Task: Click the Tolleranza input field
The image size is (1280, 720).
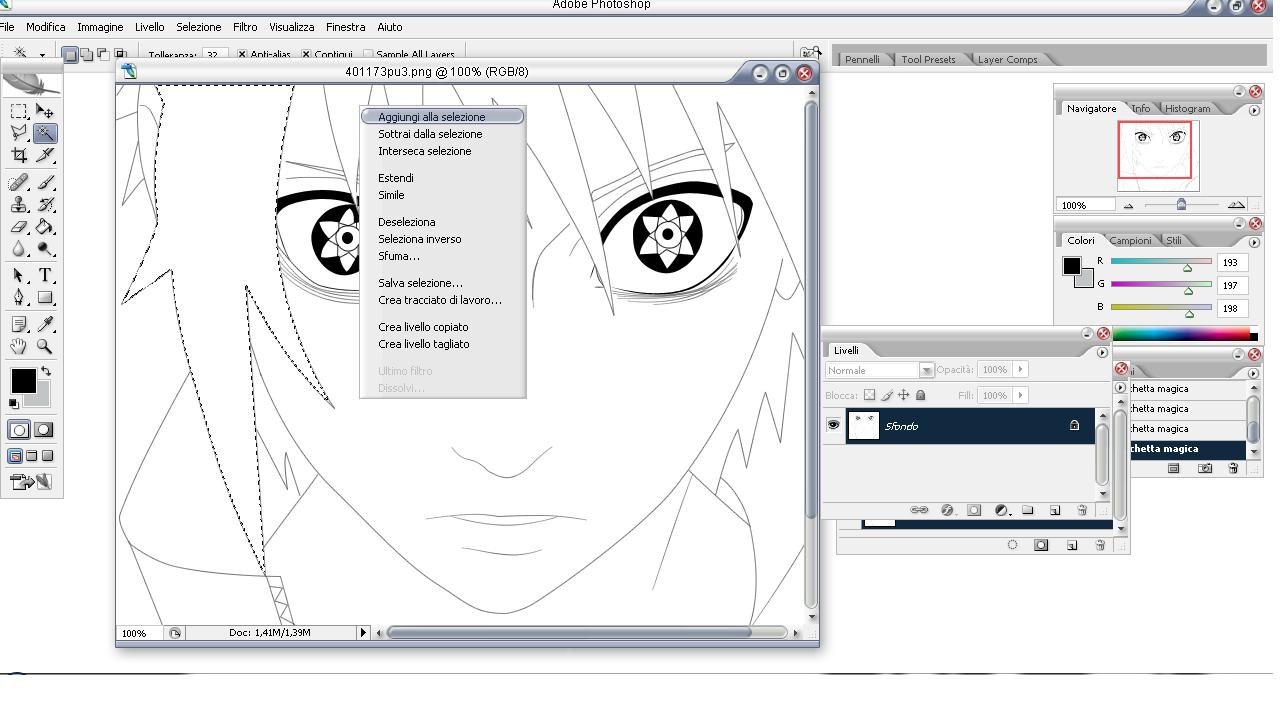Action: (213, 55)
